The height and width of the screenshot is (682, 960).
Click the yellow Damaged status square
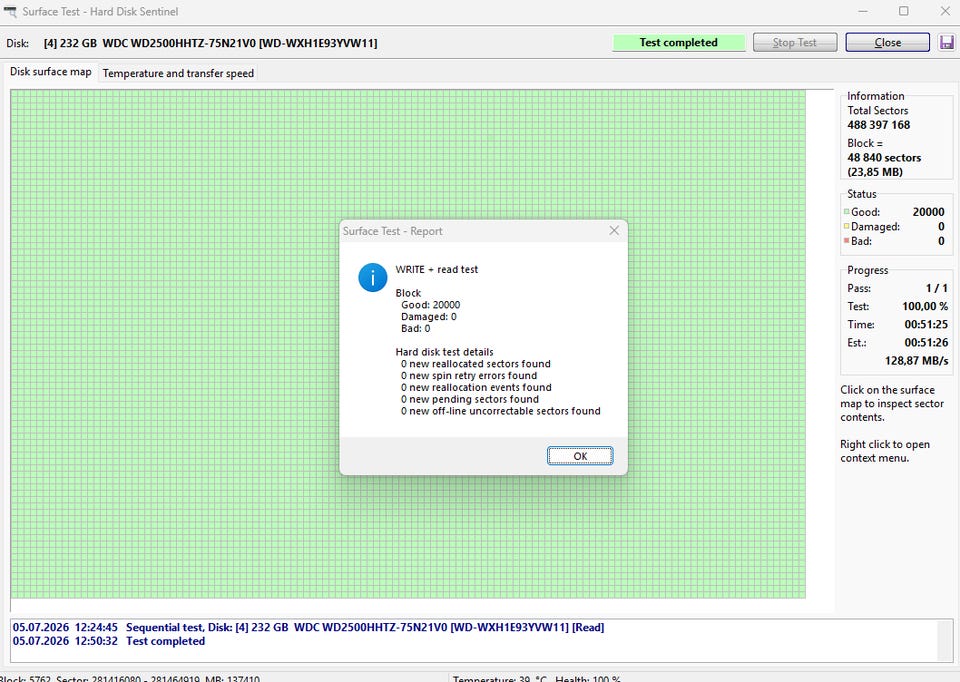[x=846, y=227]
